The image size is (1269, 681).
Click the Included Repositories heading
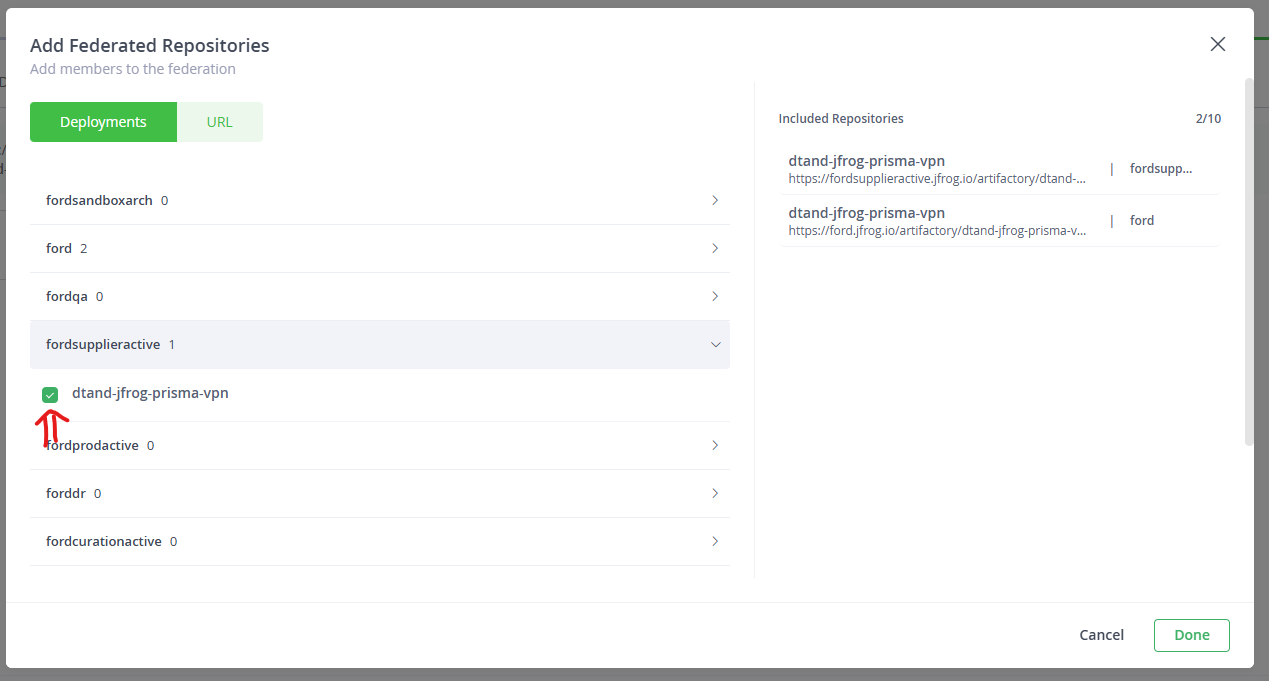click(x=841, y=119)
